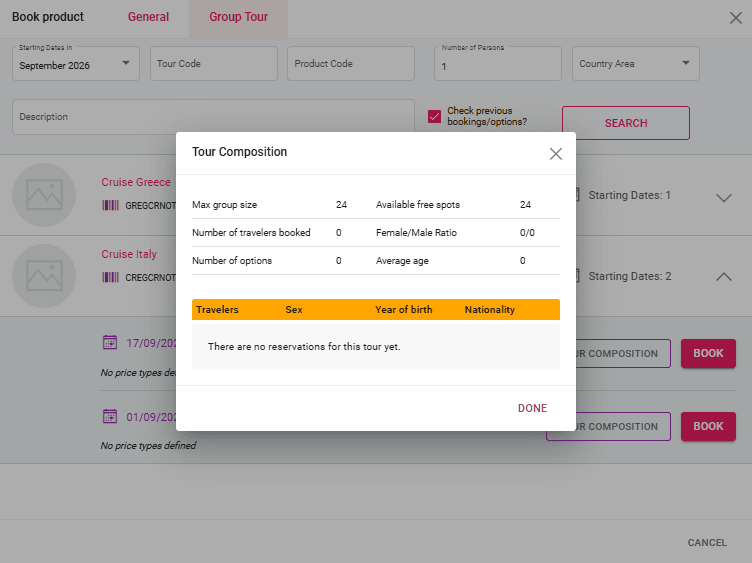Image resolution: width=752 pixels, height=563 pixels.
Task: Click the Cruise Italy image placeholder
Action: coord(44,275)
